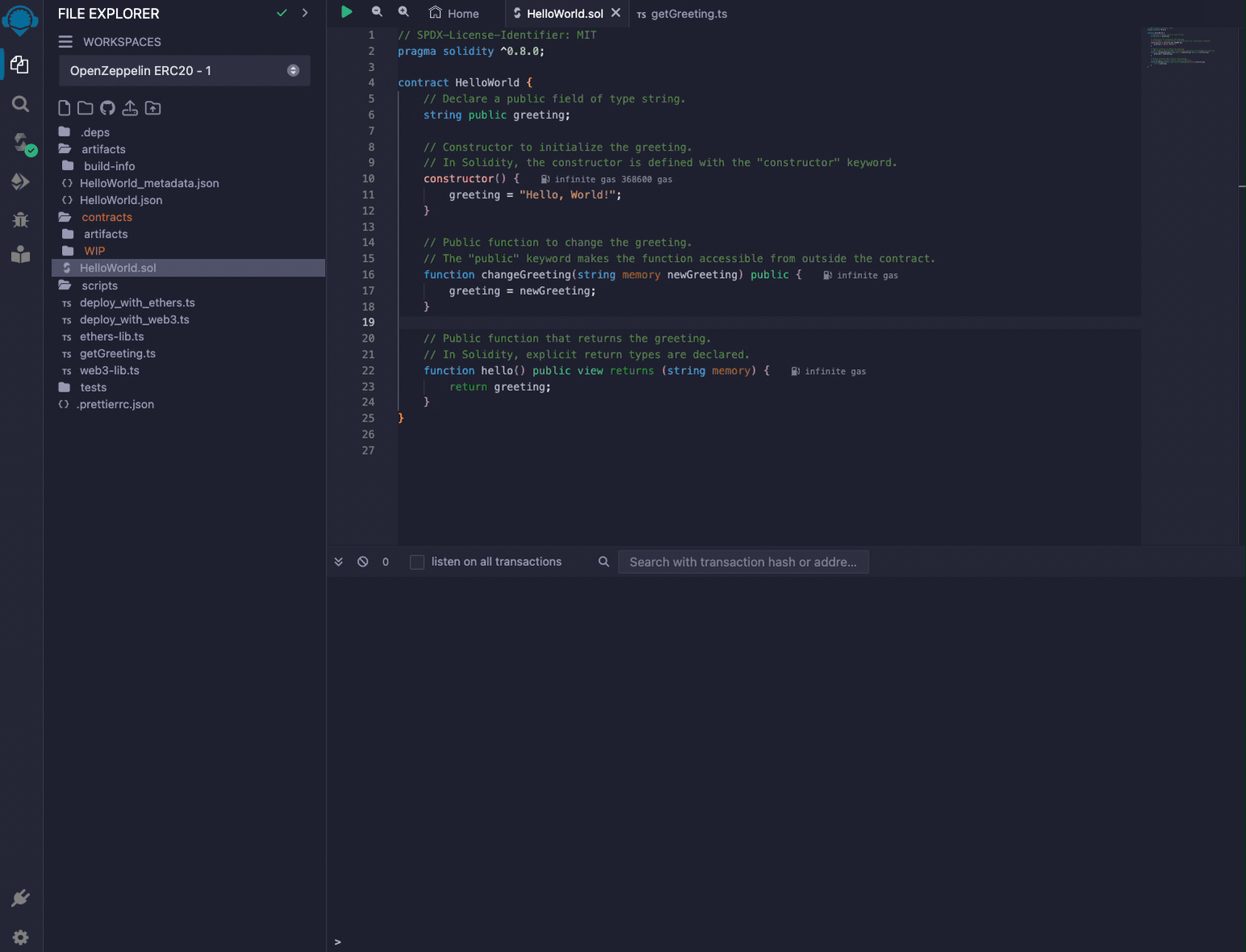Create a new file in the workspace

[x=64, y=107]
